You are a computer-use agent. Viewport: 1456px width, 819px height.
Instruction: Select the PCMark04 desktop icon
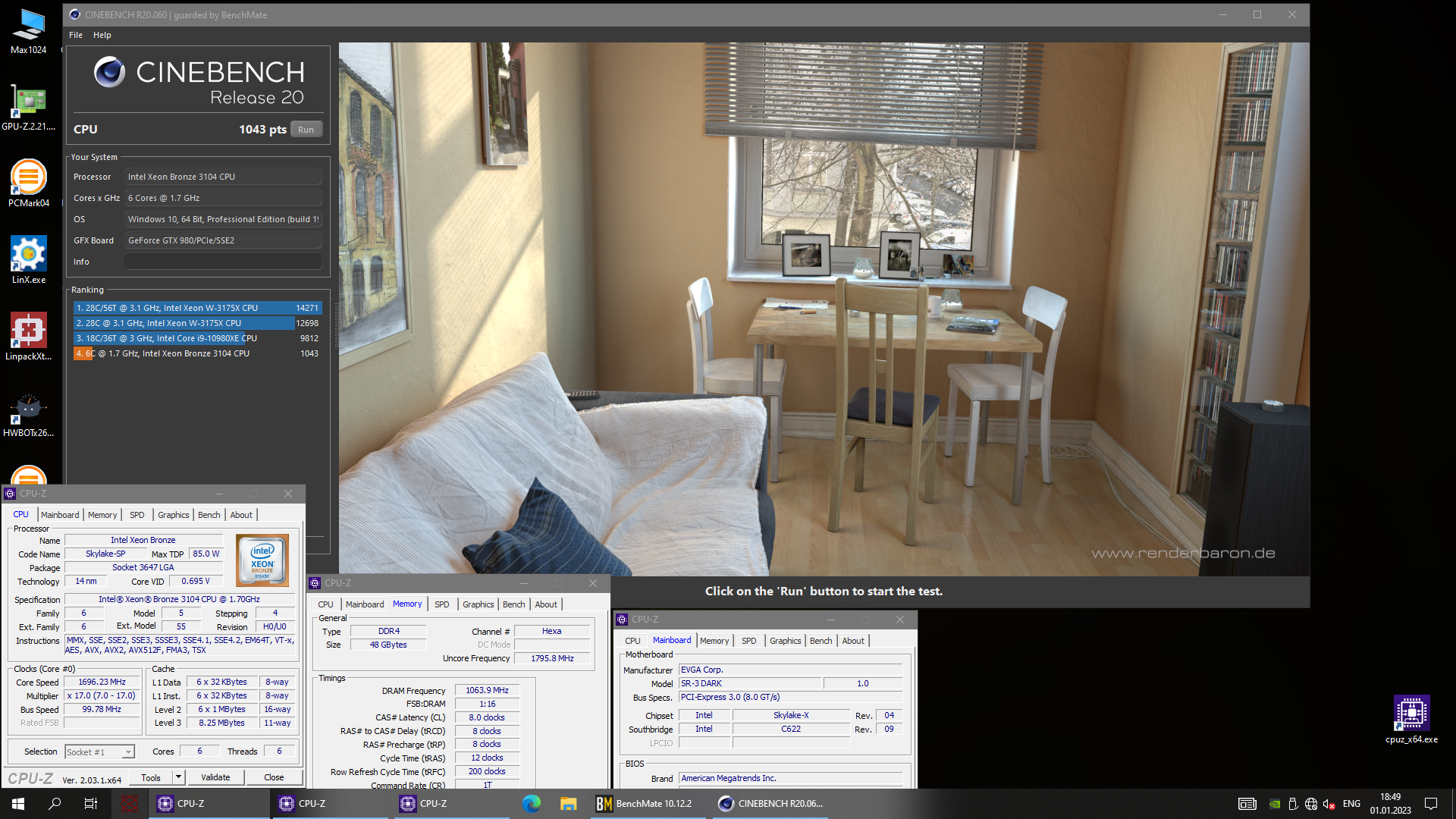click(x=29, y=184)
